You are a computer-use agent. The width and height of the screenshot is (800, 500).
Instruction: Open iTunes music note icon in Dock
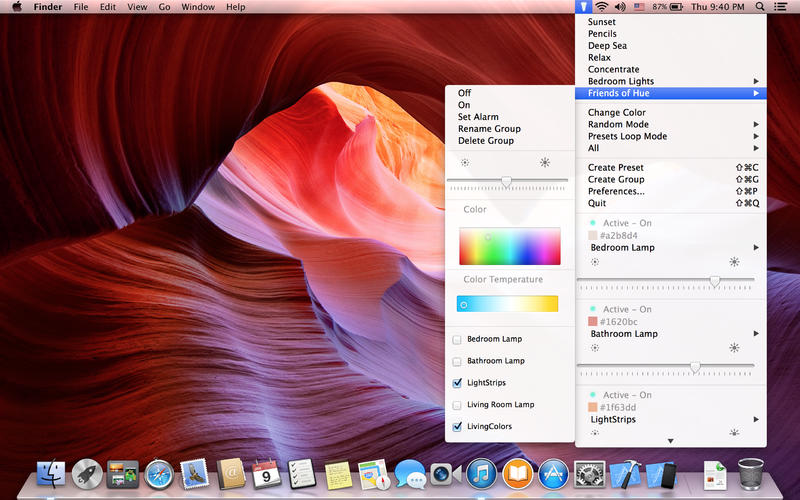481,474
